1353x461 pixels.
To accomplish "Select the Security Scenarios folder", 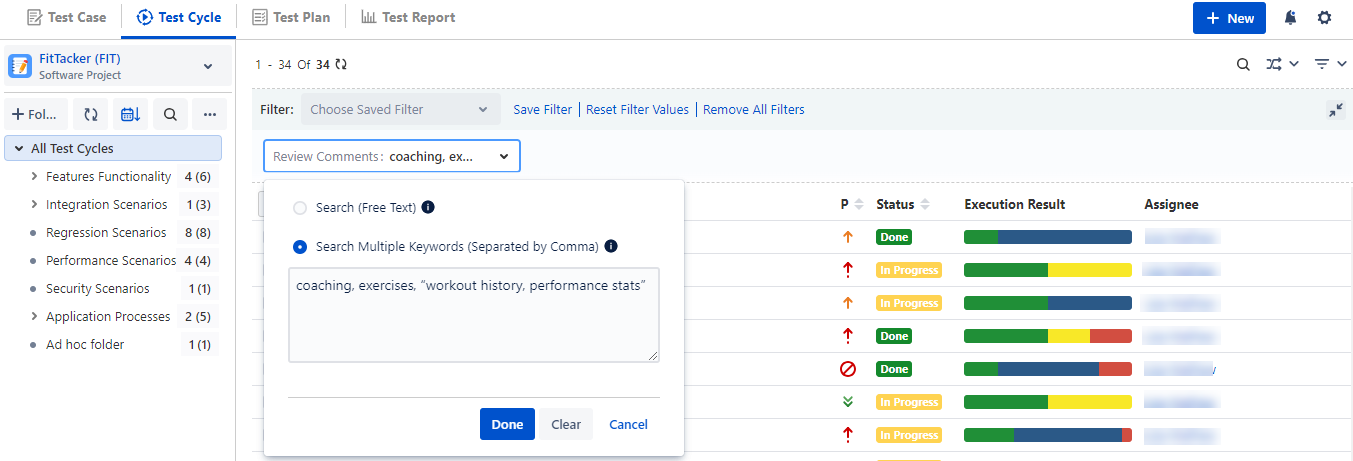I will point(98,288).
